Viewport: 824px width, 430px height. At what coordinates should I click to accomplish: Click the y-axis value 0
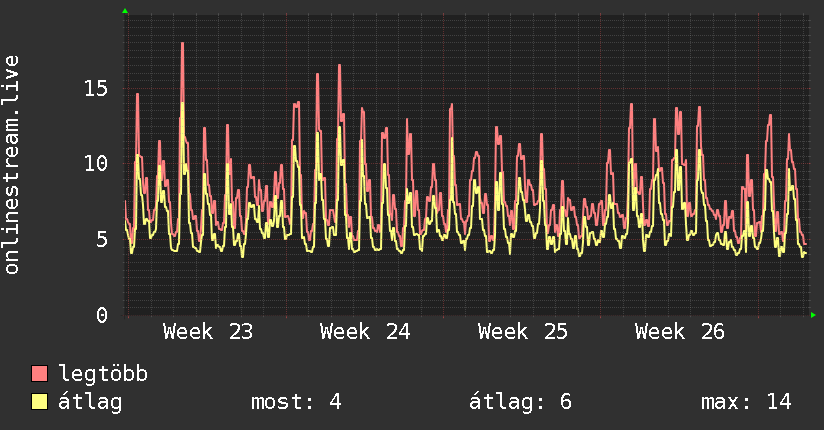102,315
